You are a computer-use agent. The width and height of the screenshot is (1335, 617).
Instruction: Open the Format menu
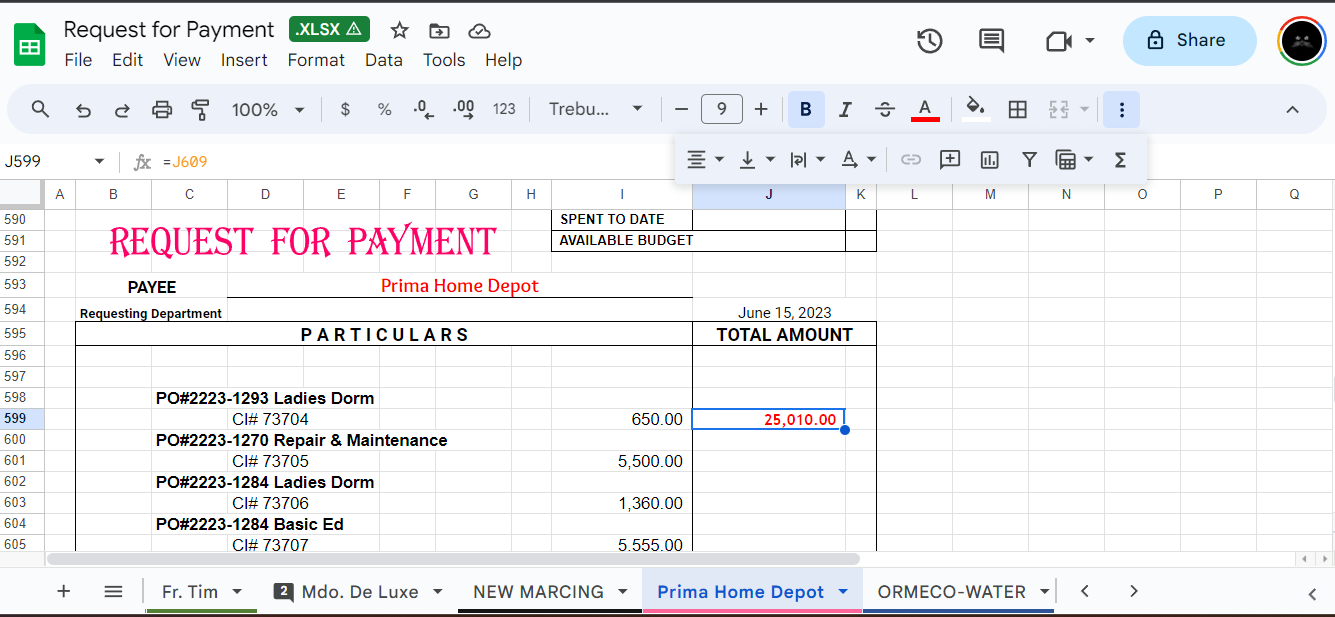coord(316,60)
